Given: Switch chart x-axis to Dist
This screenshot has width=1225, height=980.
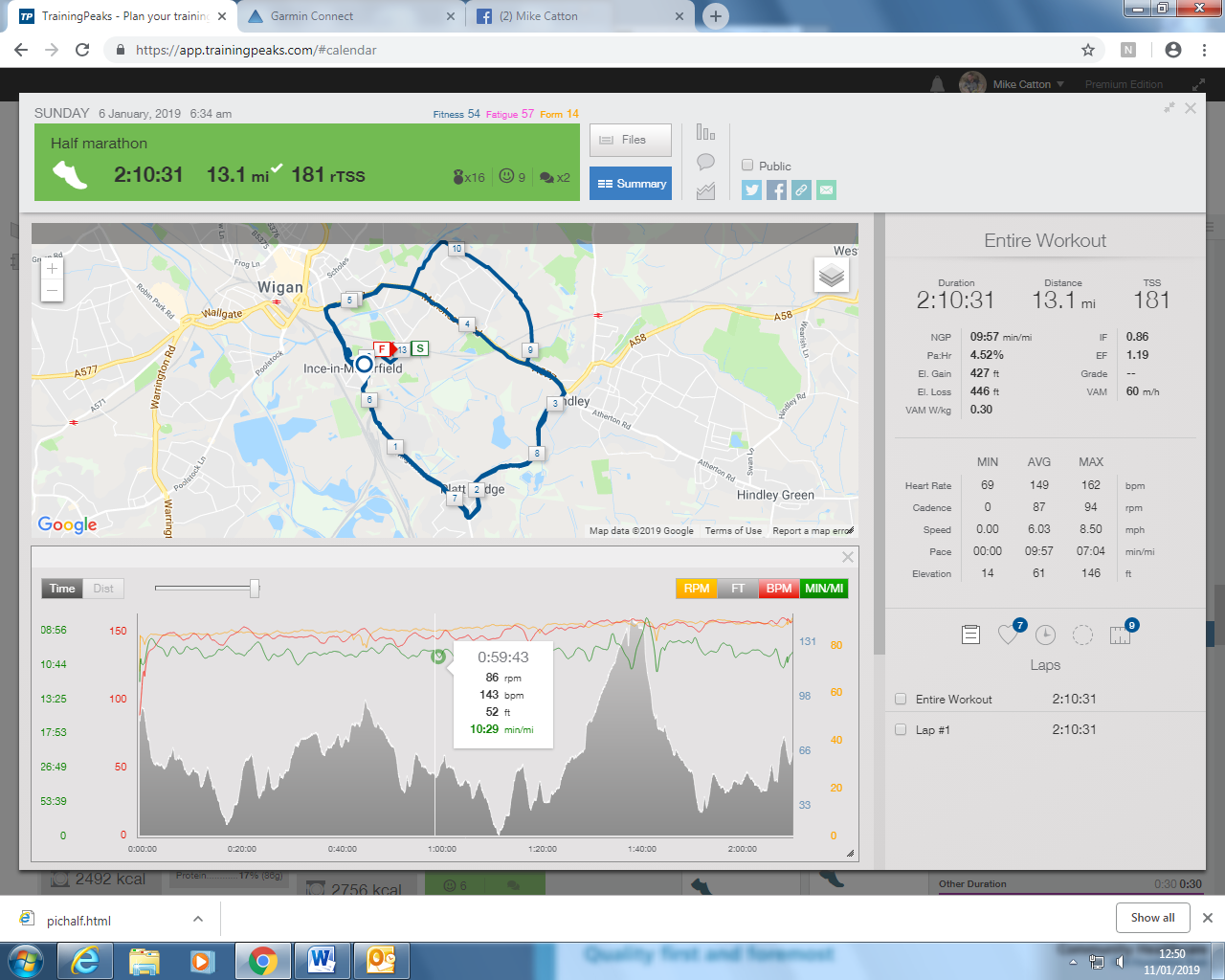Looking at the screenshot, I should click(103, 589).
